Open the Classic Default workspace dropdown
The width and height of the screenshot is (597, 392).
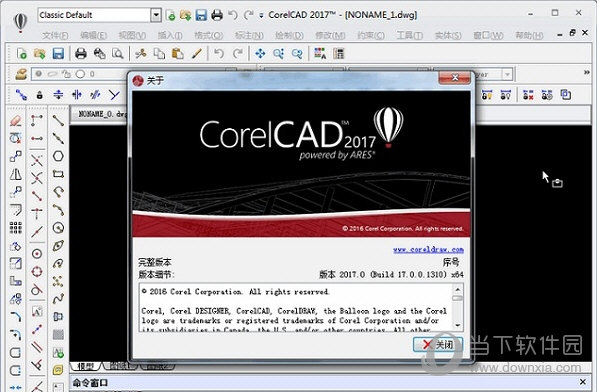click(156, 15)
